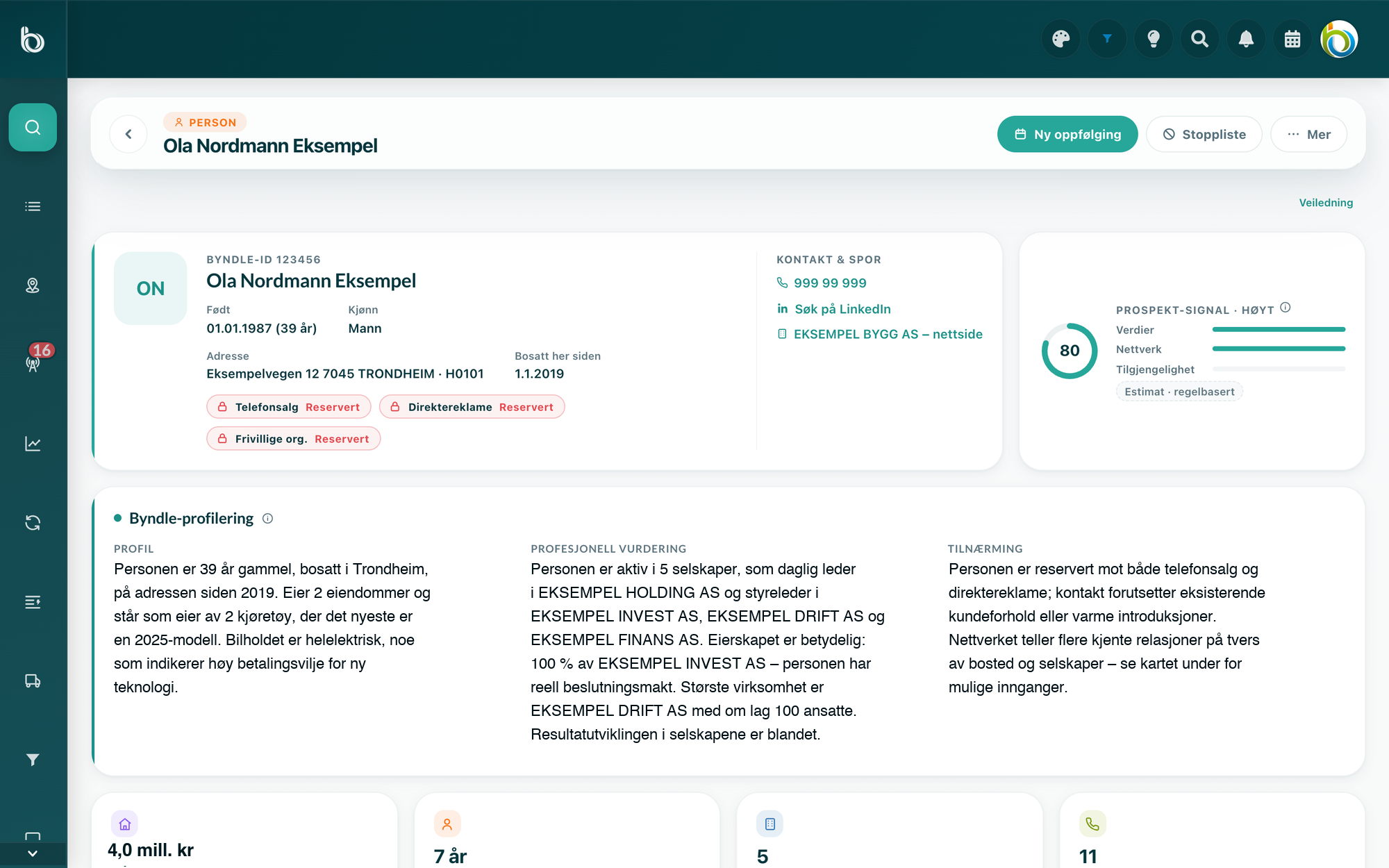Expand the sidebar using bottom chevron
The image size is (1389, 868).
pos(33,853)
